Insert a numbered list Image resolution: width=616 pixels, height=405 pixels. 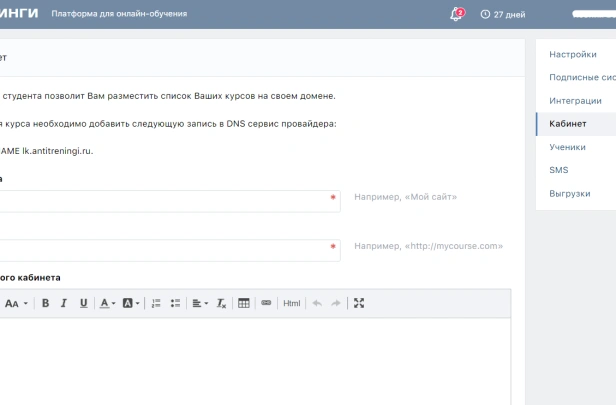156,303
